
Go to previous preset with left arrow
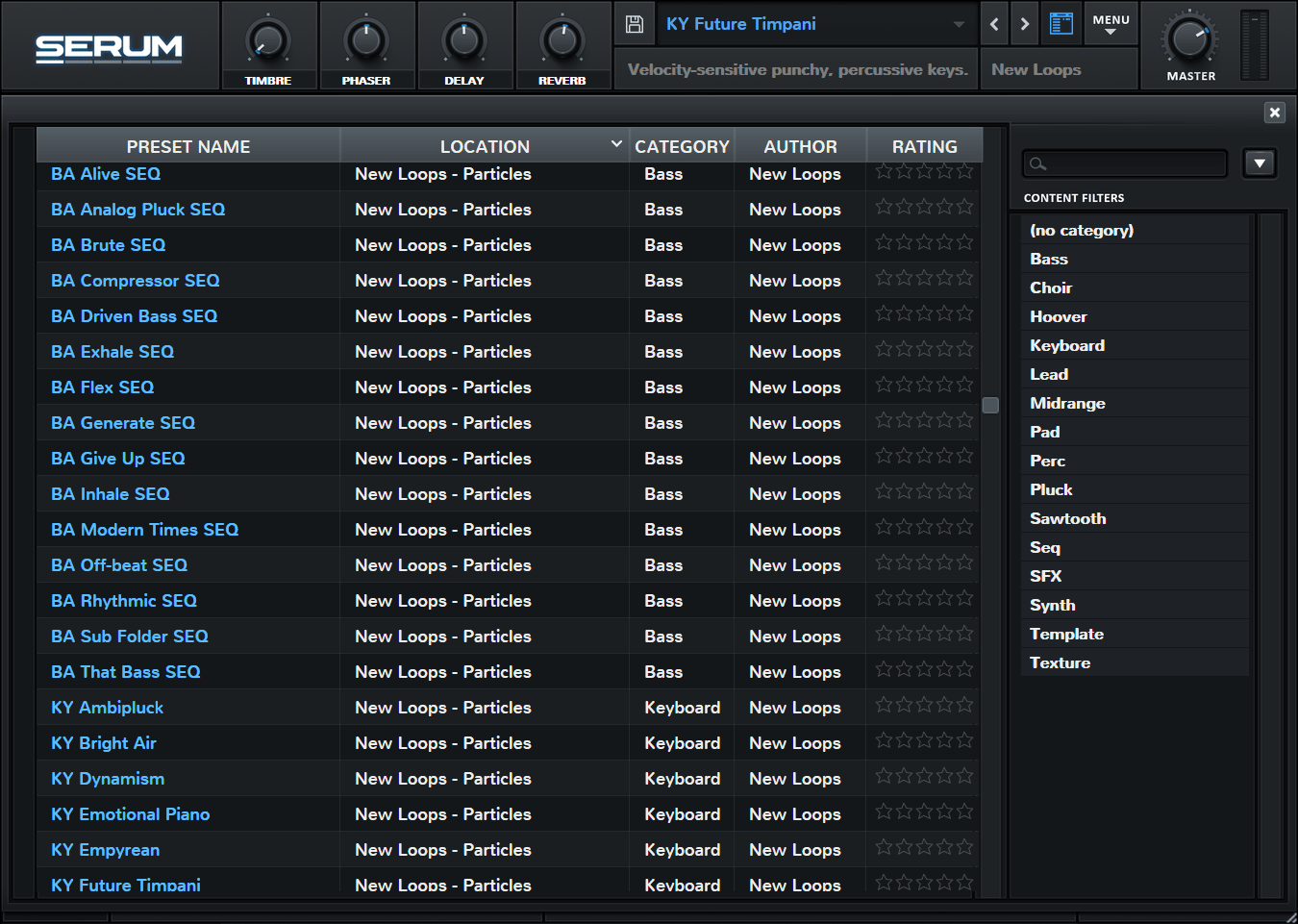pos(994,24)
